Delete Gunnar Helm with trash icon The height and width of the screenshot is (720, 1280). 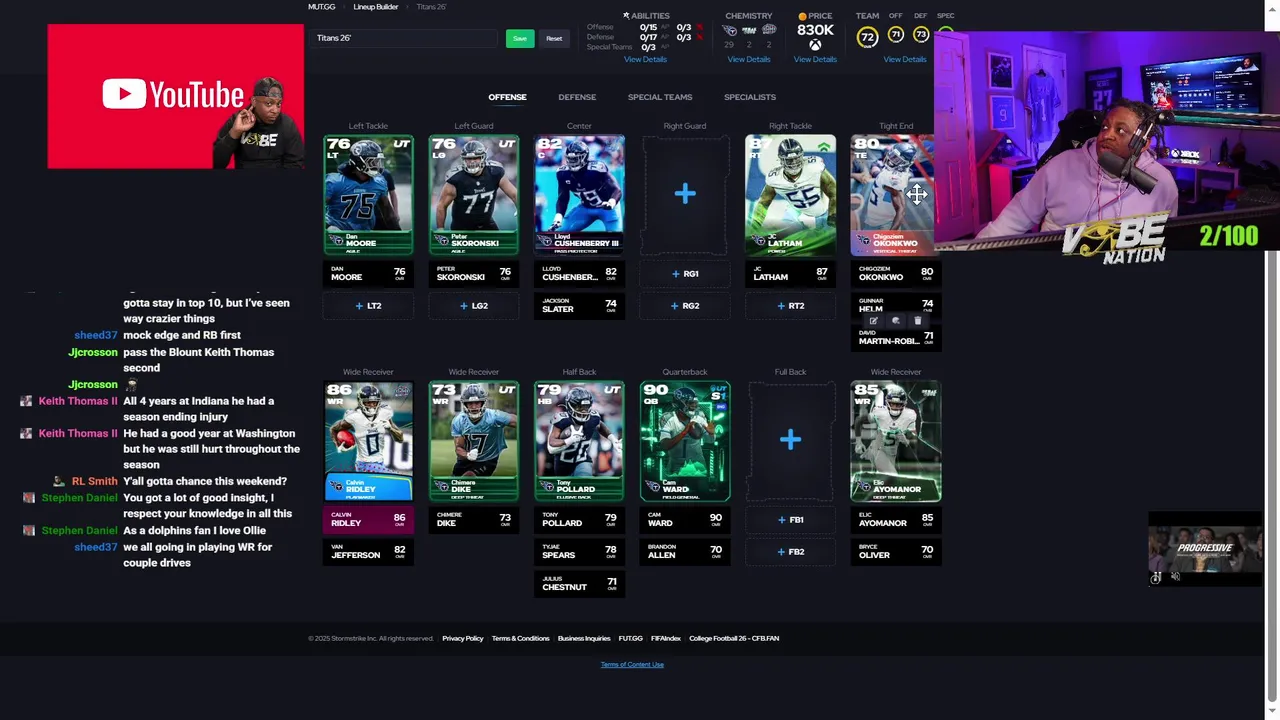918,321
